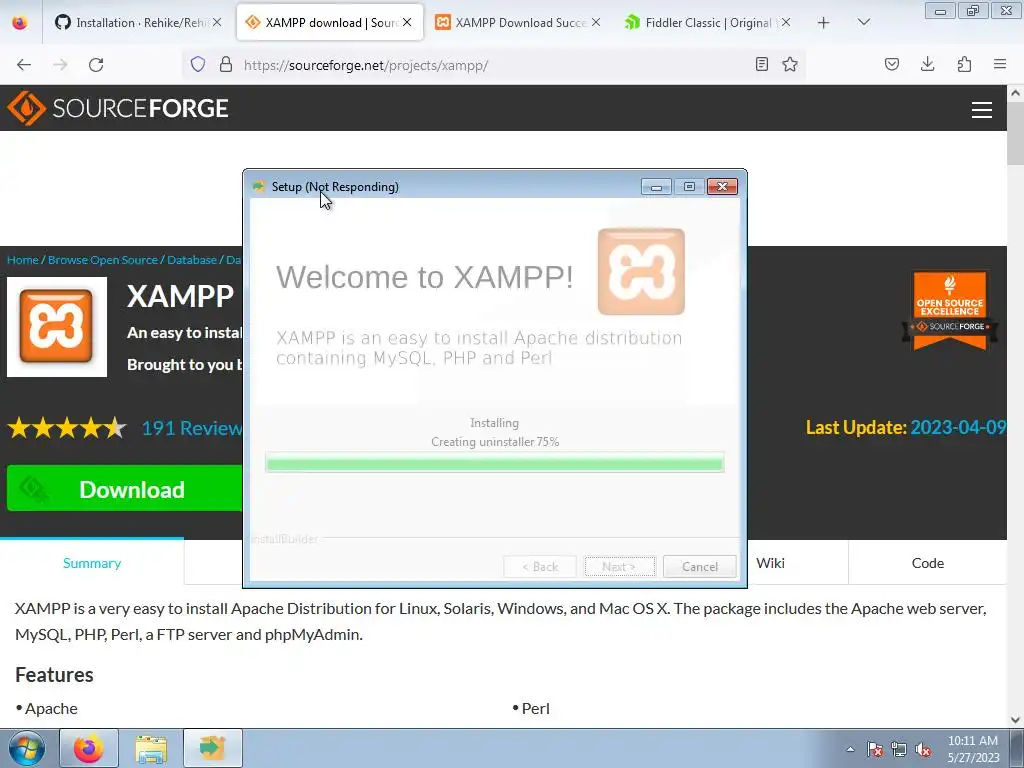The height and width of the screenshot is (768, 1024).
Task: Toggle reader view icon in address bar
Action: coord(761,64)
